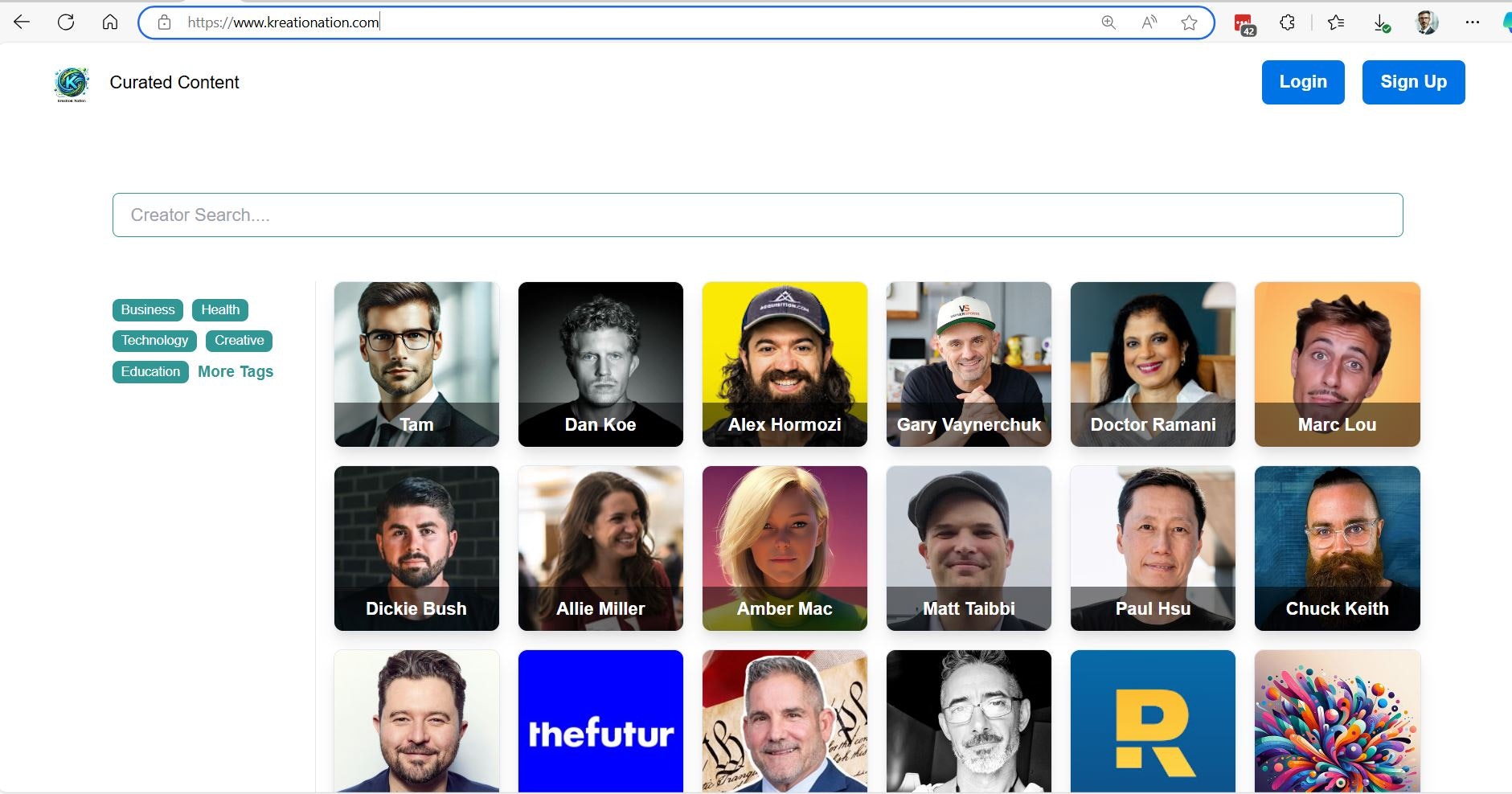Open Dickie Bush creator card
This screenshot has width=1512, height=794.
point(416,548)
